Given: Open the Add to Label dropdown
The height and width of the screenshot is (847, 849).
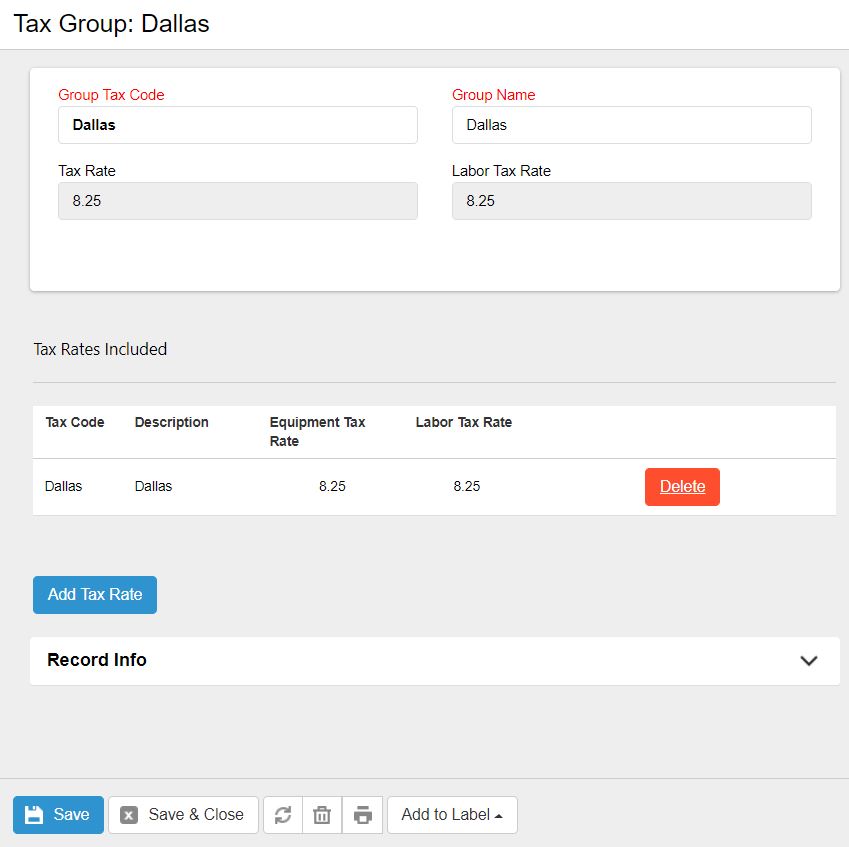Looking at the screenshot, I should coord(452,815).
